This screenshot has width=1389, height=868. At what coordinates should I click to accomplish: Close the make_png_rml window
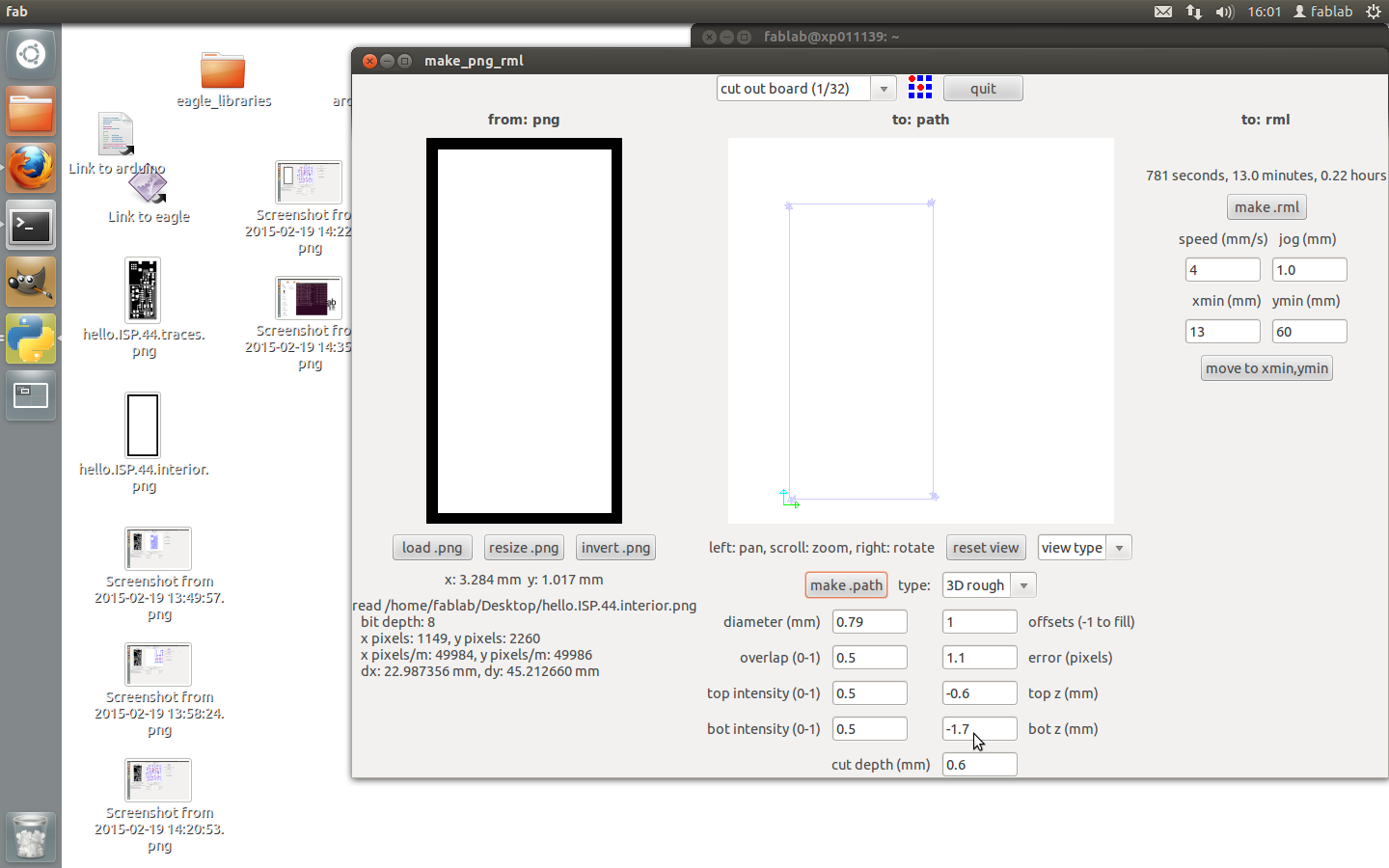(369, 61)
